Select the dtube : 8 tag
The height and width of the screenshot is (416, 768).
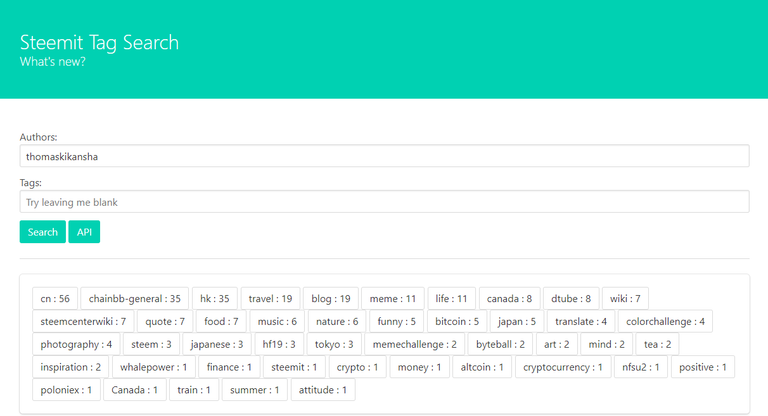(x=571, y=298)
